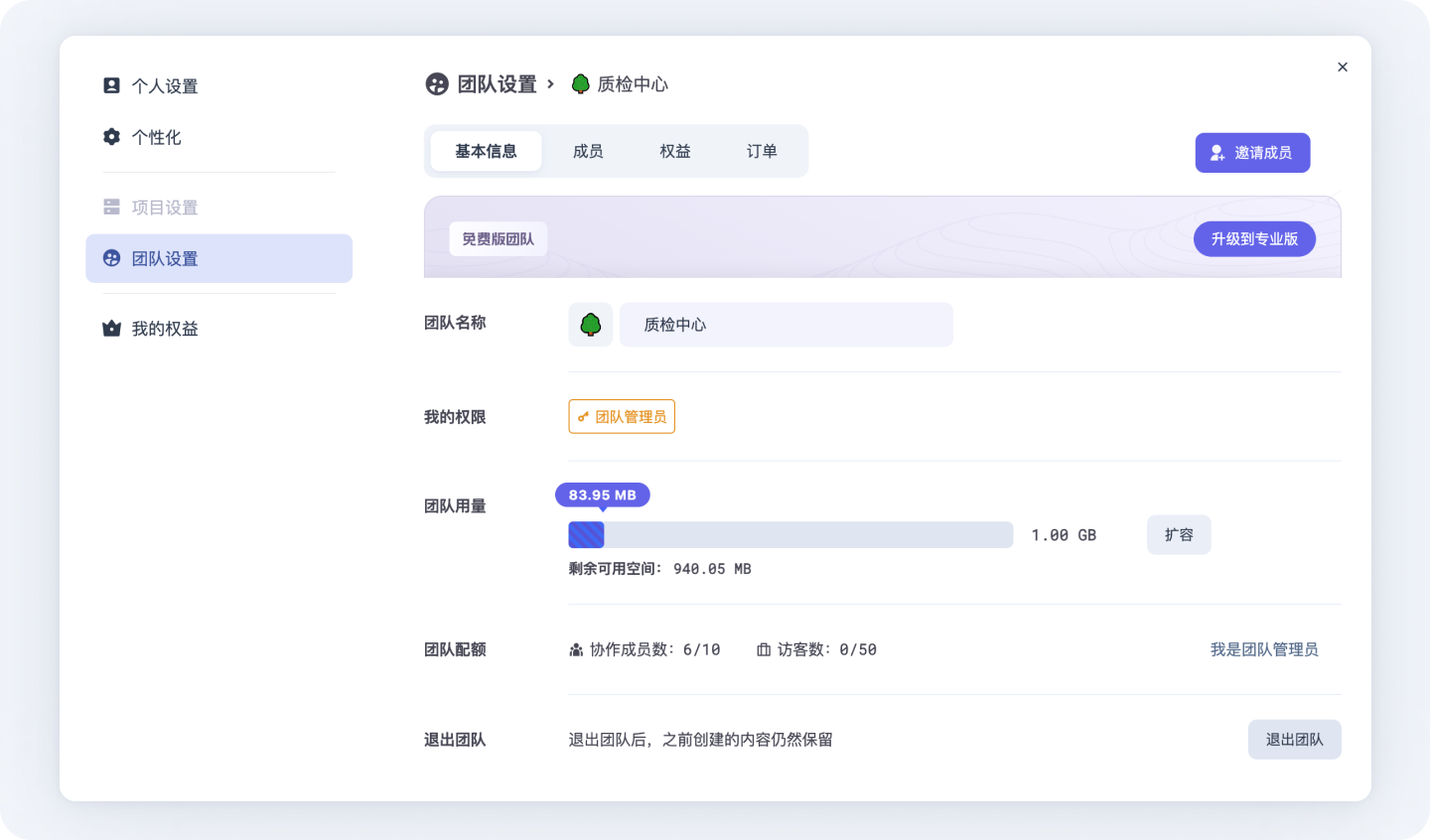Click the 团队设置 sidebar icon
1430x840 pixels.
pos(111,258)
